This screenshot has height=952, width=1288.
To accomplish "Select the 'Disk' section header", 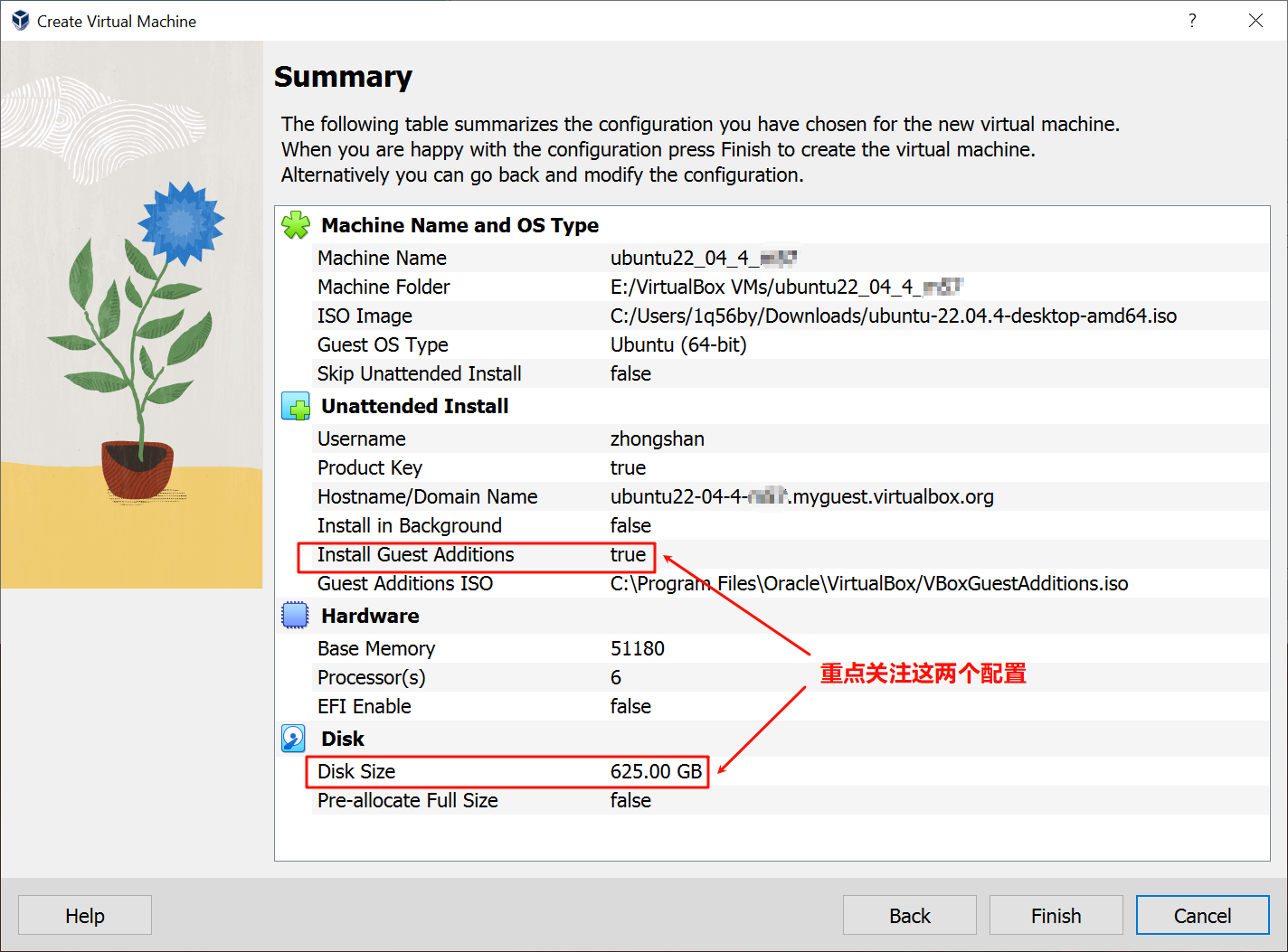I will [343, 739].
